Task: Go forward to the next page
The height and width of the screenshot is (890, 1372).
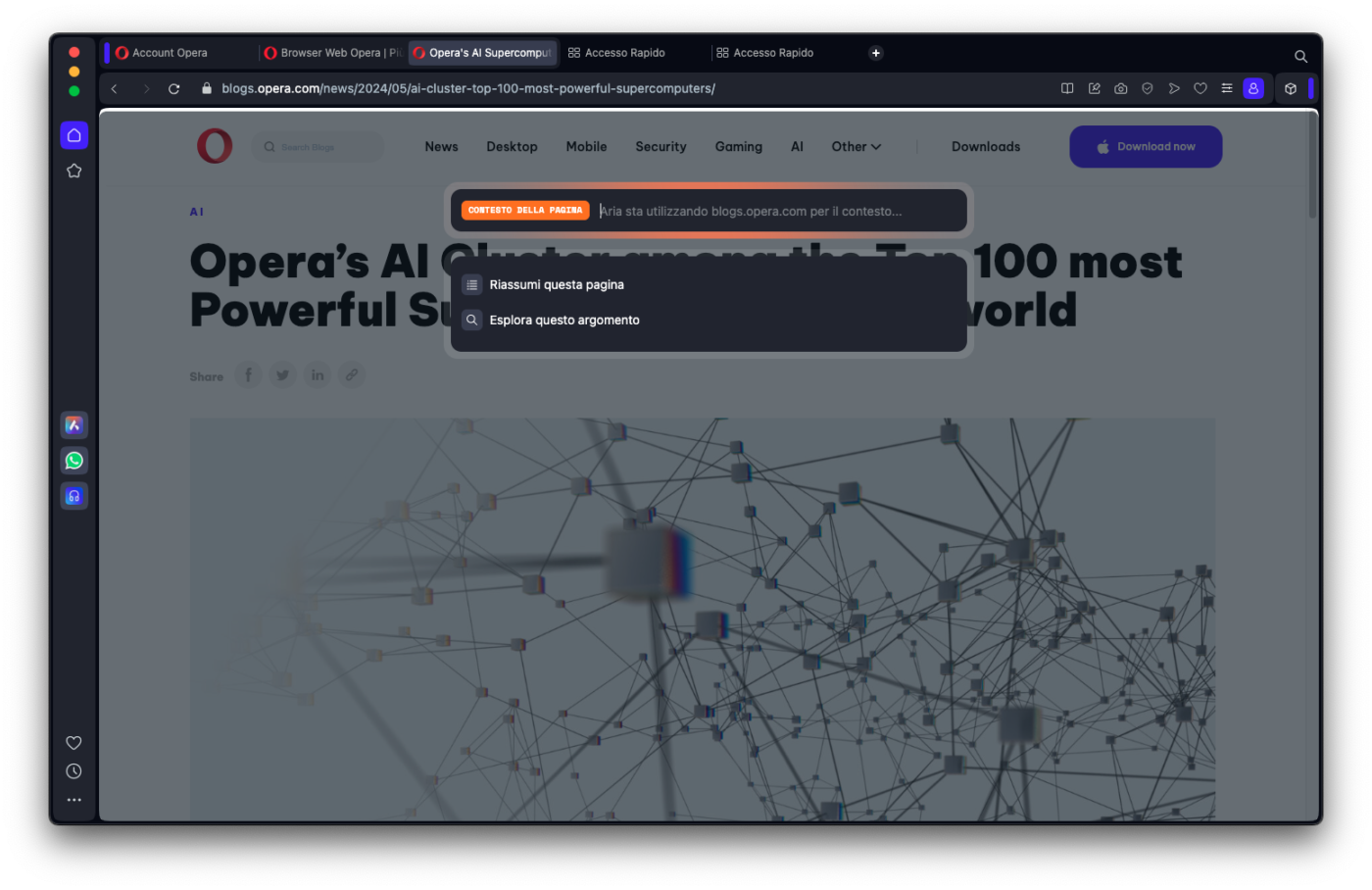Action: (x=146, y=88)
